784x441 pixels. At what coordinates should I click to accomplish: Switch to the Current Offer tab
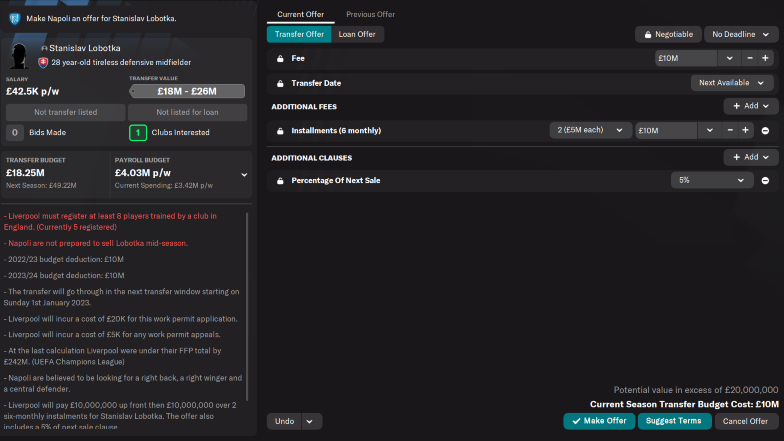(x=300, y=14)
